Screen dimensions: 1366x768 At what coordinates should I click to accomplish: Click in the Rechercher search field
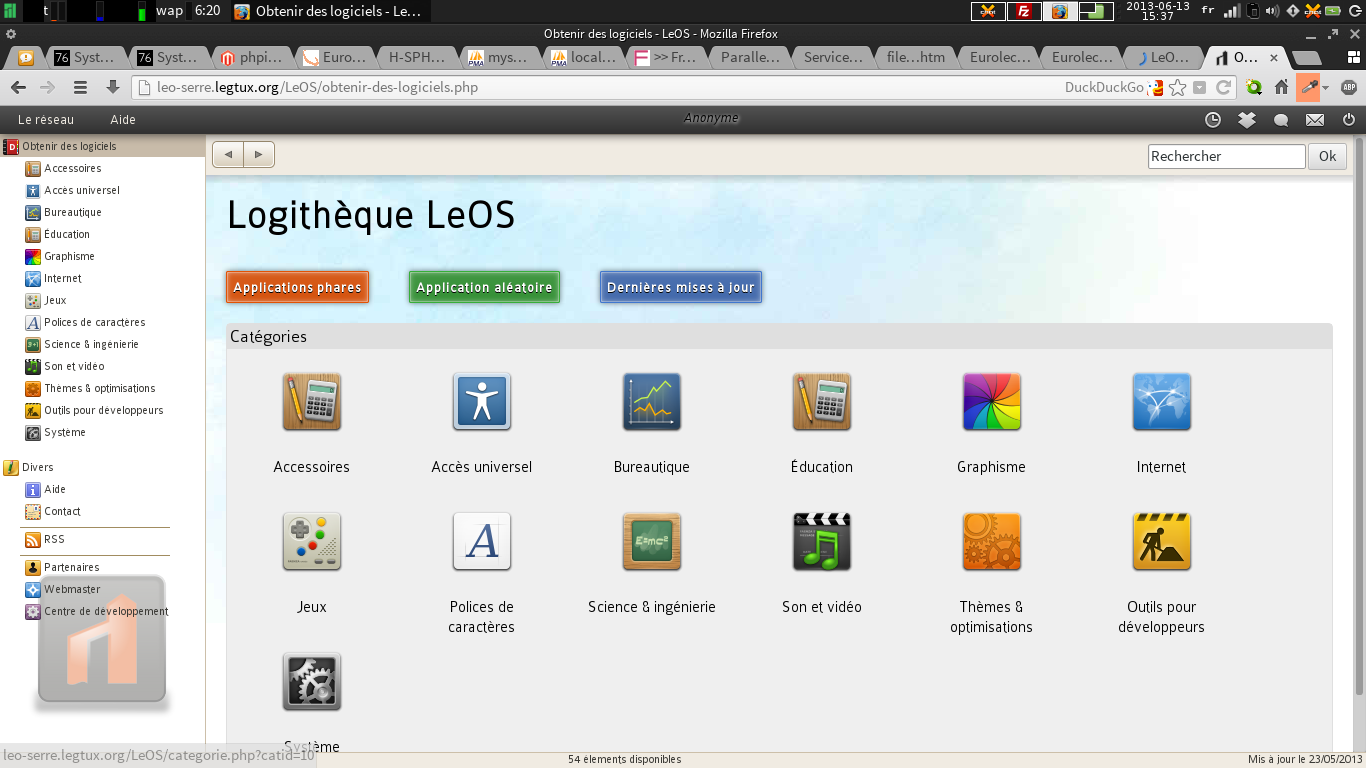coord(1226,156)
